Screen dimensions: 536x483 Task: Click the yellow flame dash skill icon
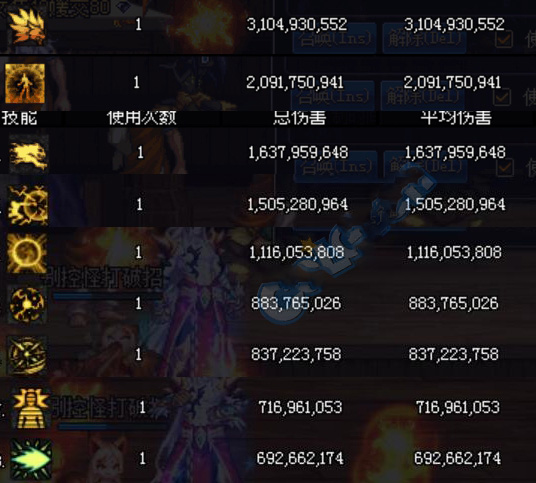[28, 154]
